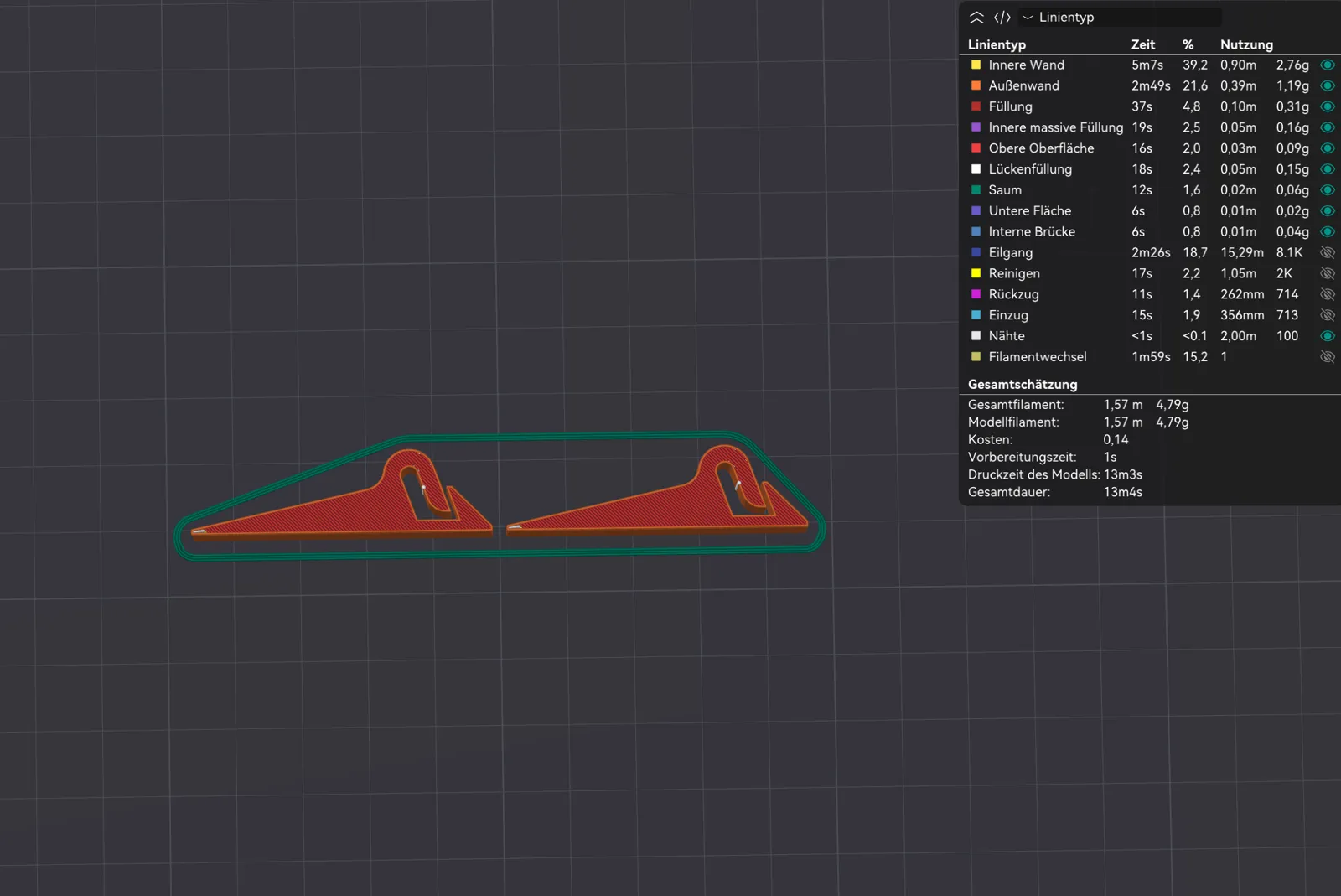Select the Füllung row label

click(x=1010, y=106)
